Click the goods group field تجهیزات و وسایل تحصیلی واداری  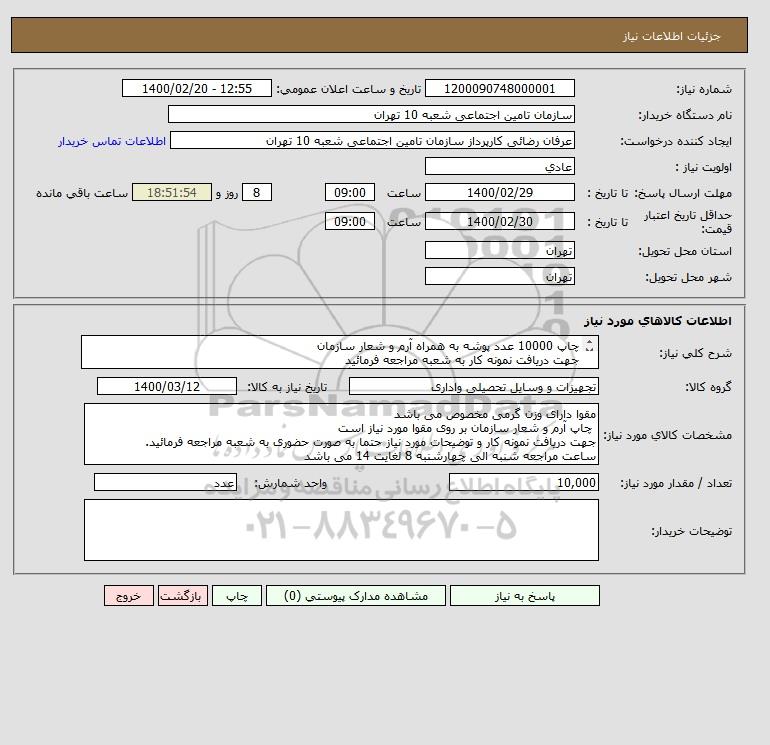(473, 386)
